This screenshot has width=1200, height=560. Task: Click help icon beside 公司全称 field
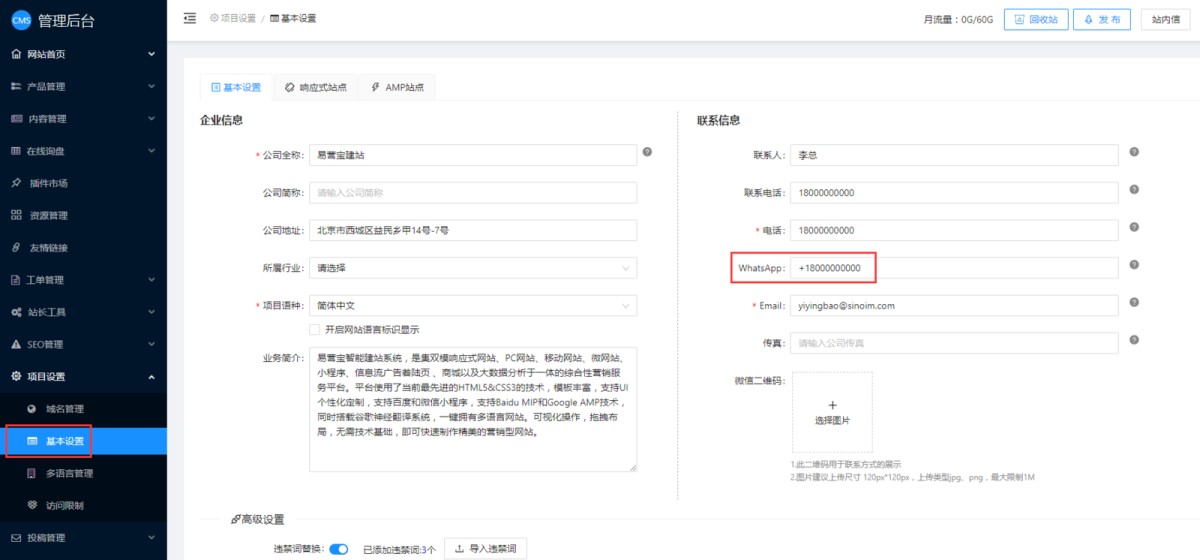coord(647,152)
